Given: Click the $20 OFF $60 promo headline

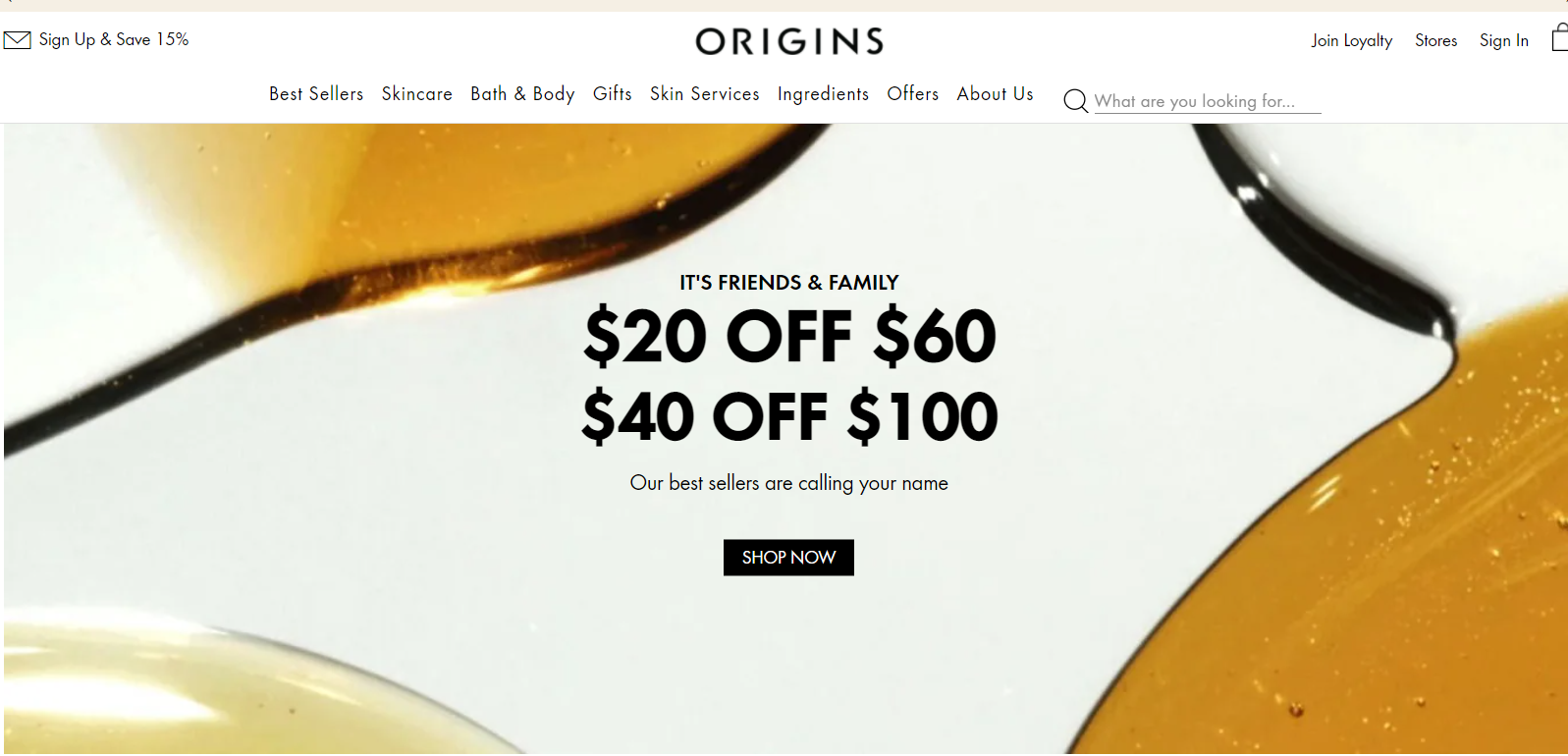Looking at the screenshot, I should tap(789, 337).
